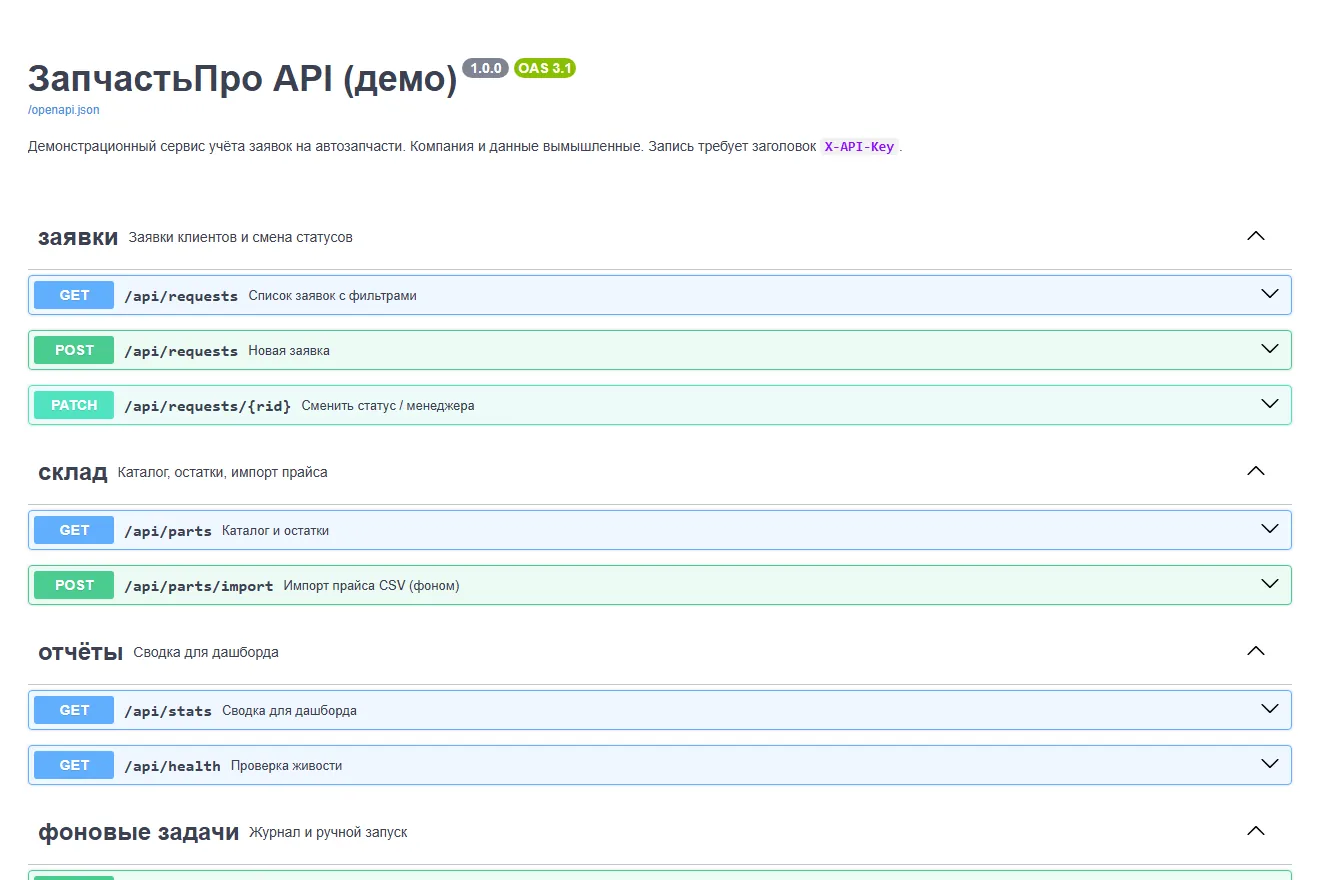This screenshot has width=1320, height=880.
Task: Expand the GET /api/requests row arrow
Action: click(1270, 294)
